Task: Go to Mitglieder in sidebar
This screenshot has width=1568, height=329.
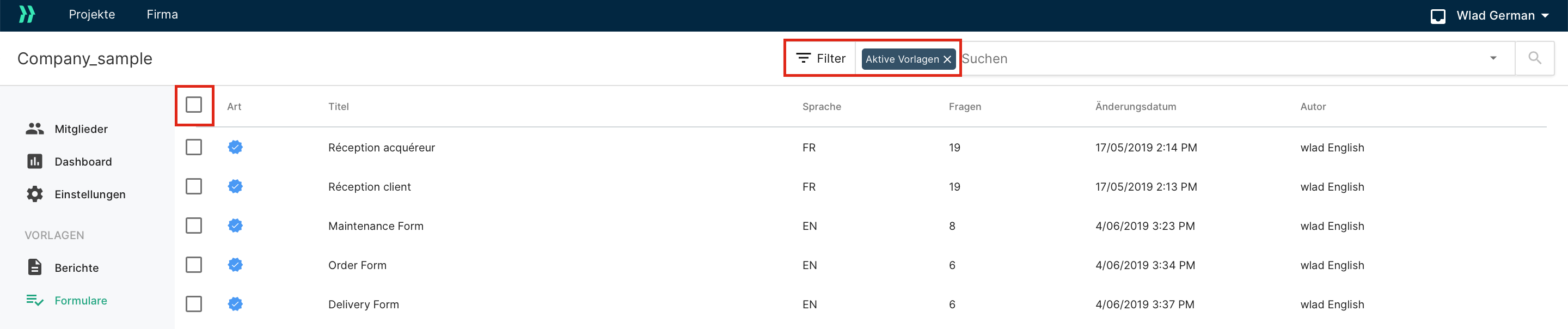Action: pos(81,129)
